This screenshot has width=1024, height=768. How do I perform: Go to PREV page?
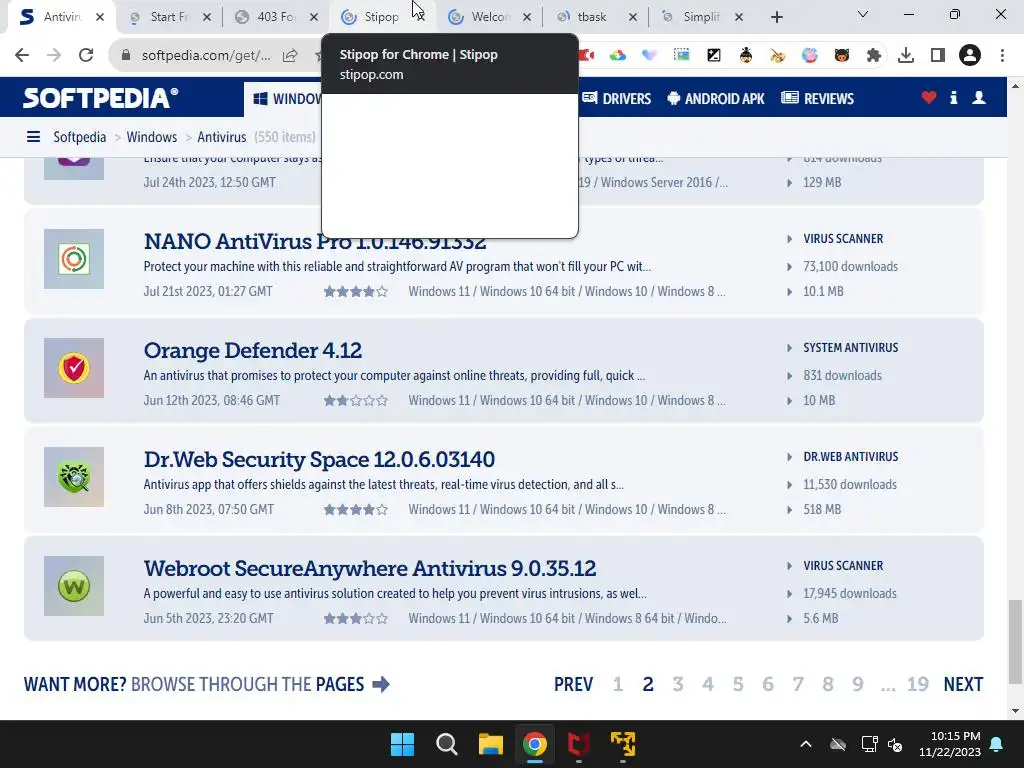pos(573,684)
